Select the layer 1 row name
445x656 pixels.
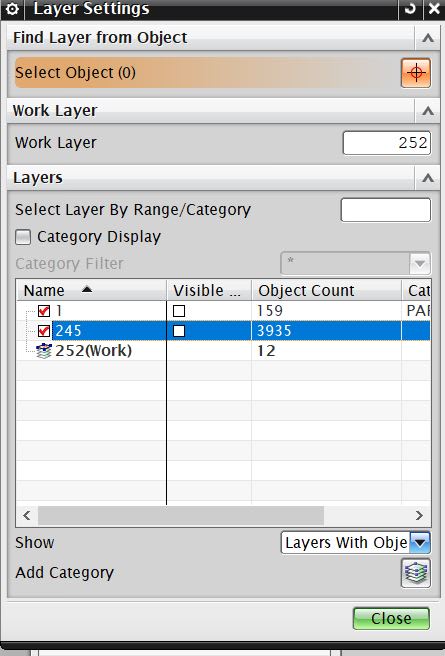[x=59, y=310]
